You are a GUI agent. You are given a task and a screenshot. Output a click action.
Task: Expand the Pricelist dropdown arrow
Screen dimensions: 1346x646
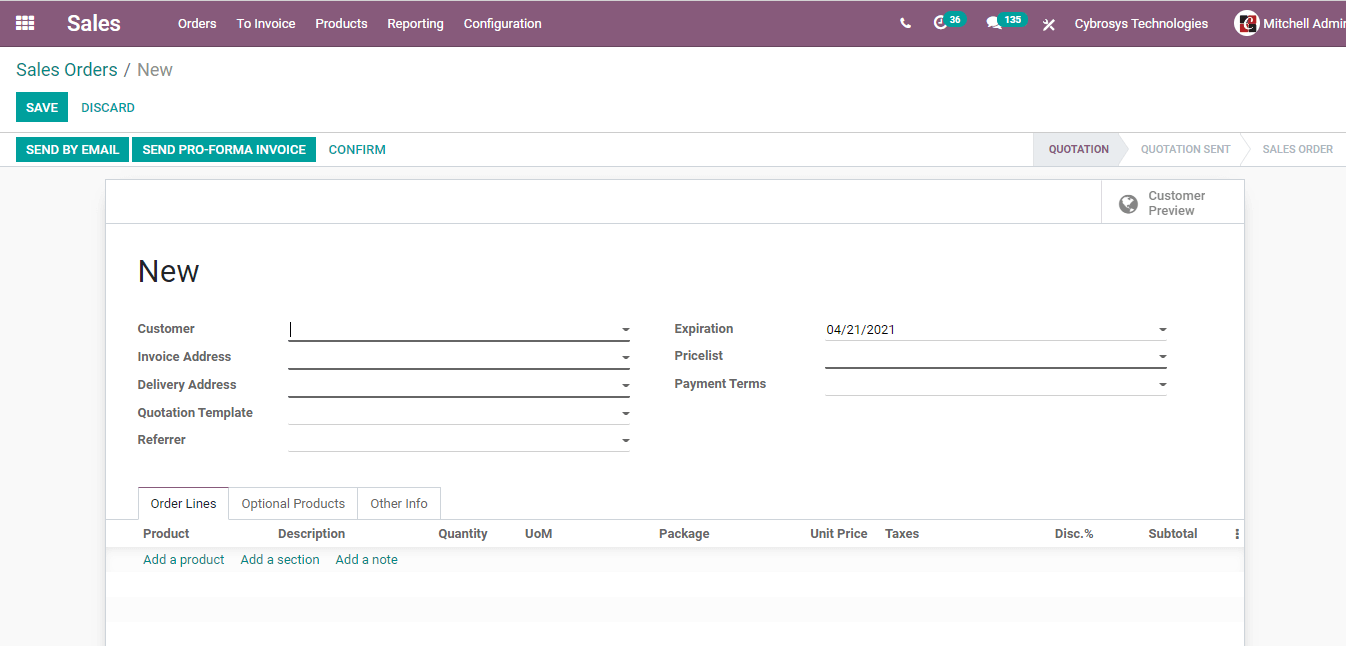(x=1162, y=357)
